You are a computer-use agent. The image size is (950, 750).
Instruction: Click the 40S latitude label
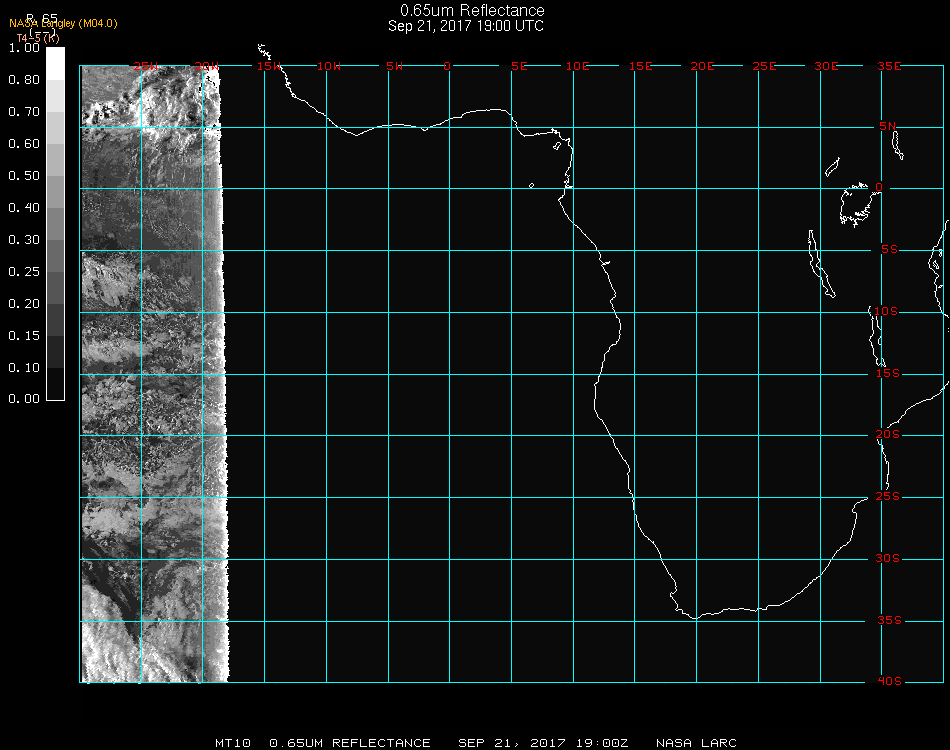888,681
